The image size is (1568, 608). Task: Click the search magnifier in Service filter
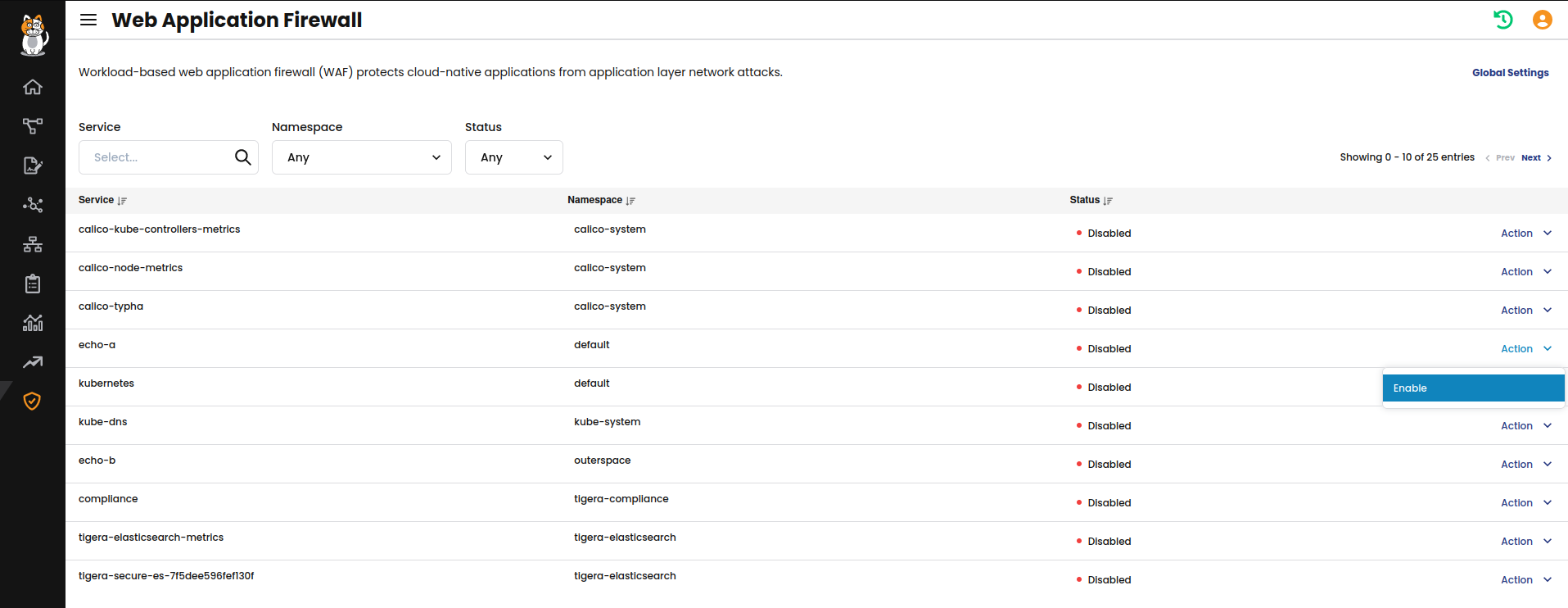tap(242, 157)
